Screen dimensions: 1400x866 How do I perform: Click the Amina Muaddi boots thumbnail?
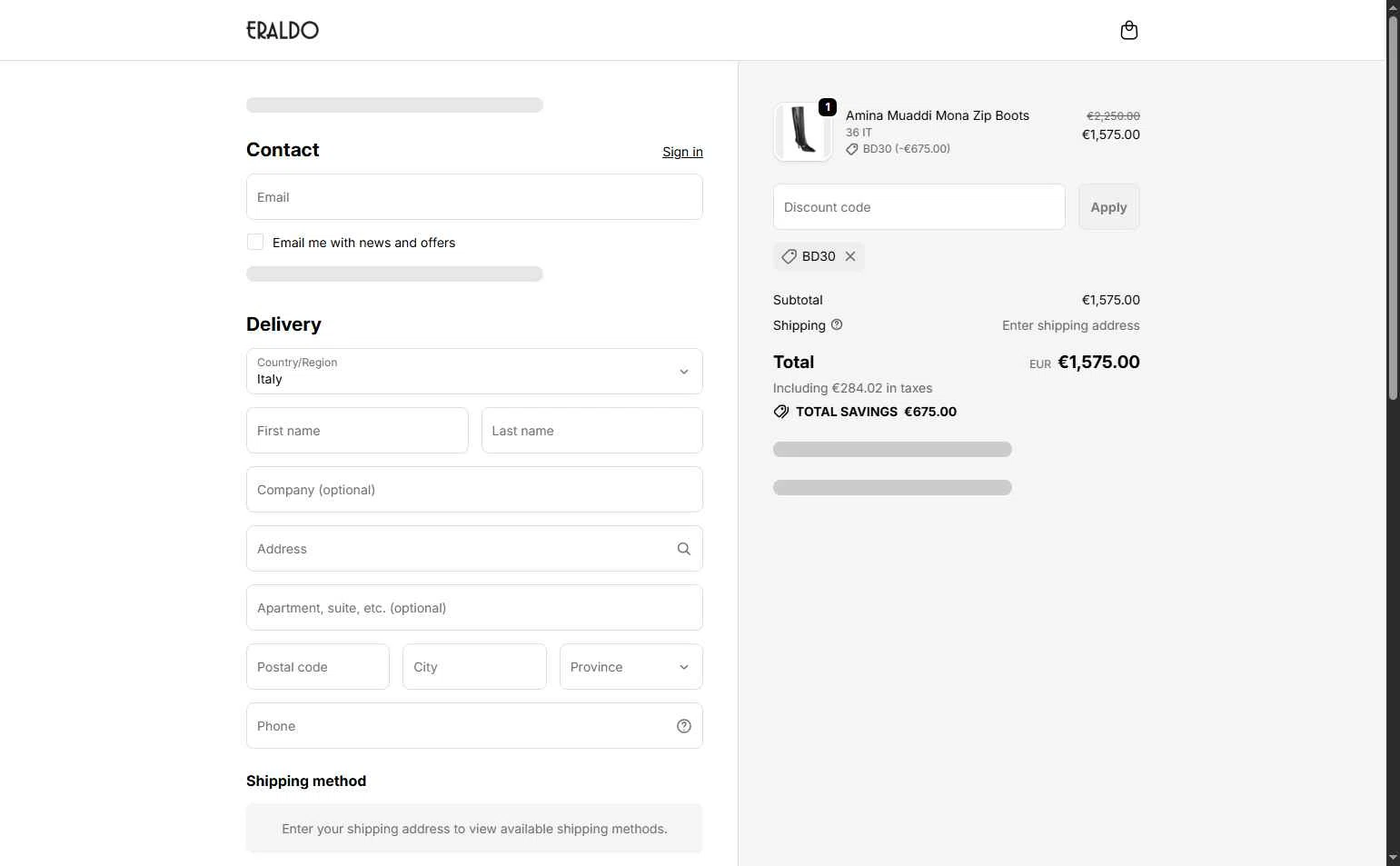pyautogui.click(x=803, y=132)
